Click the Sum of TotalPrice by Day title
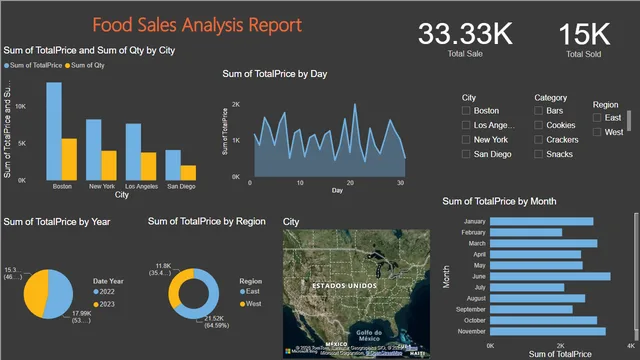This screenshot has width=640, height=360. 275,74
